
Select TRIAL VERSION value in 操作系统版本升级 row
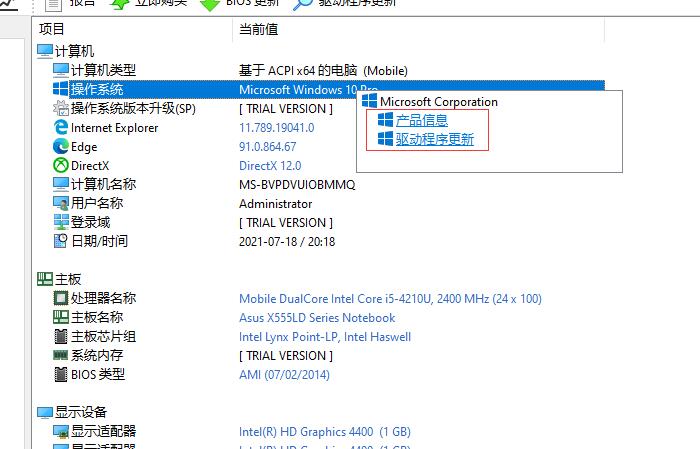pos(286,109)
